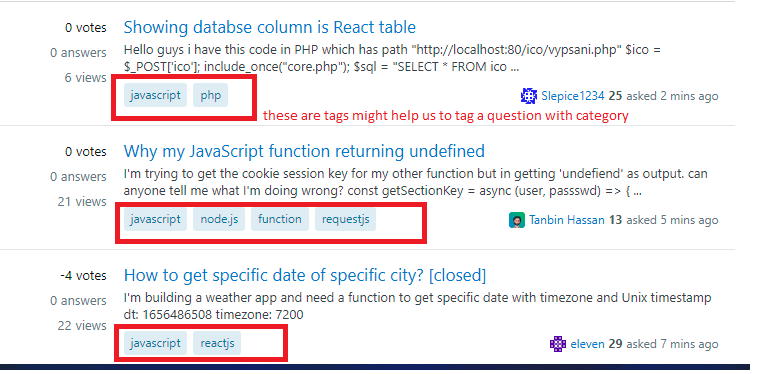Select javascript tag under undefined function question
Screen dimensions: 780x374
coord(156,219)
